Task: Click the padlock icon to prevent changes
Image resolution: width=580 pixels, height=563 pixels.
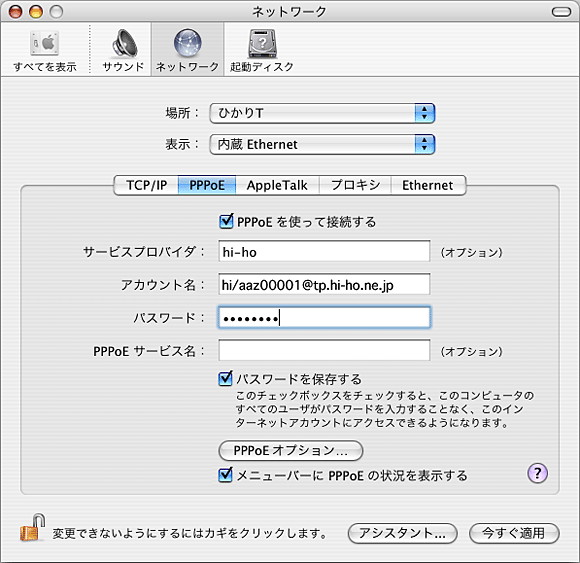Action: (32, 527)
